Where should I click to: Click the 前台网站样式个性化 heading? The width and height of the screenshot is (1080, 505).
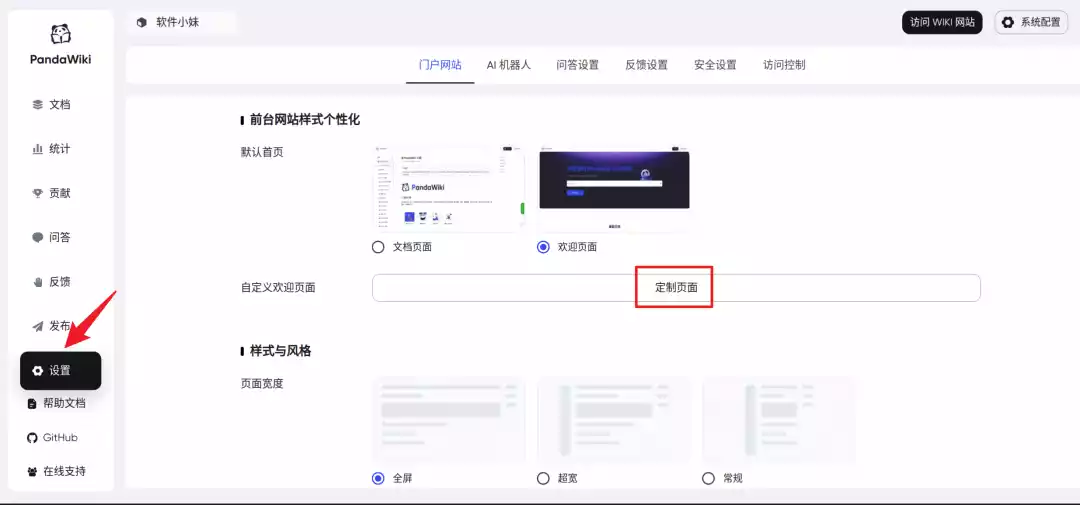pyautogui.click(x=305, y=120)
